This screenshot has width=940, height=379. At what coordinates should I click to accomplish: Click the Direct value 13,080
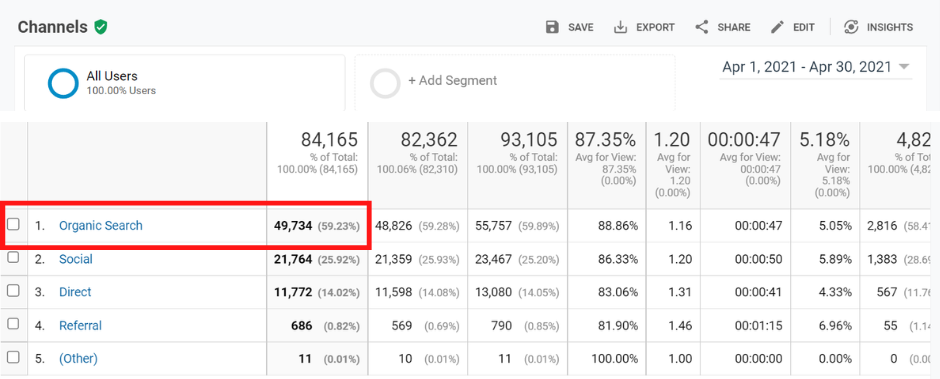pyautogui.click(x=493, y=292)
